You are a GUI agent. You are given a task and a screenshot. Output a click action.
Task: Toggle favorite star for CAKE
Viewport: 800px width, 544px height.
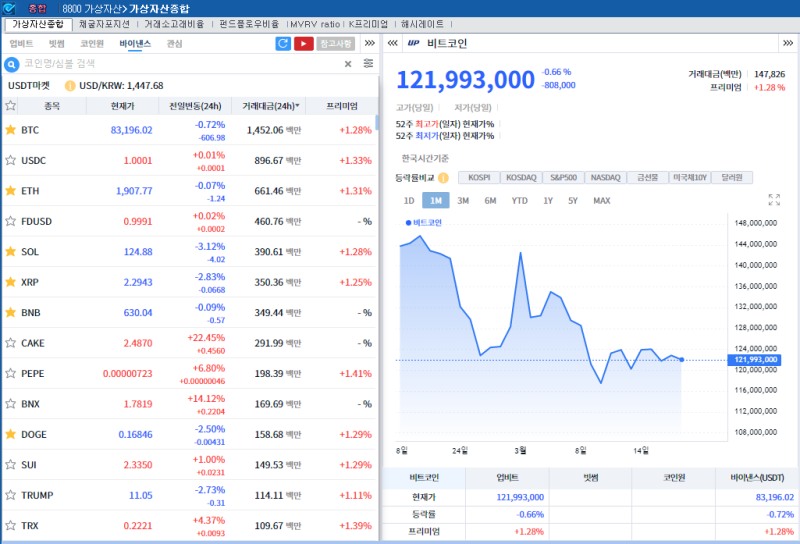[10, 342]
